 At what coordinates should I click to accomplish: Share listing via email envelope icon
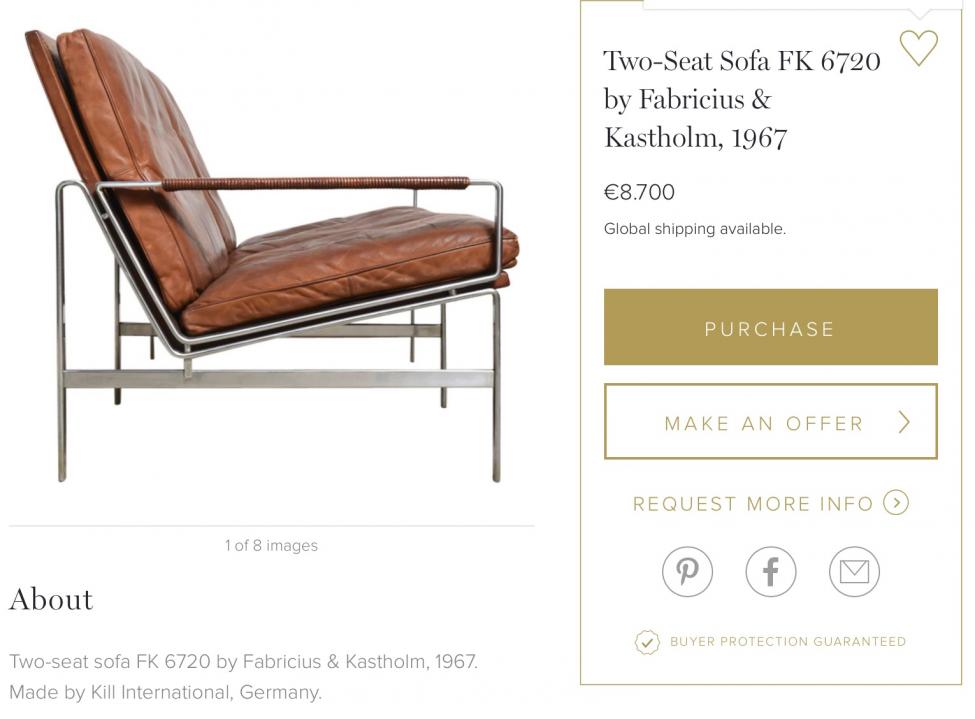click(x=854, y=572)
